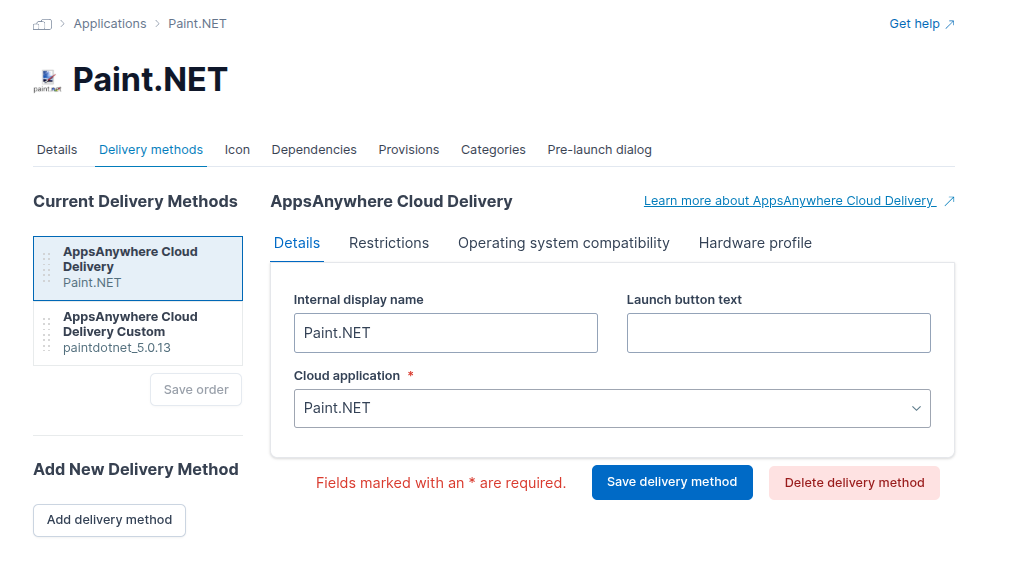The image size is (1026, 575).
Task: Select the Delivery methods tab
Action: [x=151, y=150]
